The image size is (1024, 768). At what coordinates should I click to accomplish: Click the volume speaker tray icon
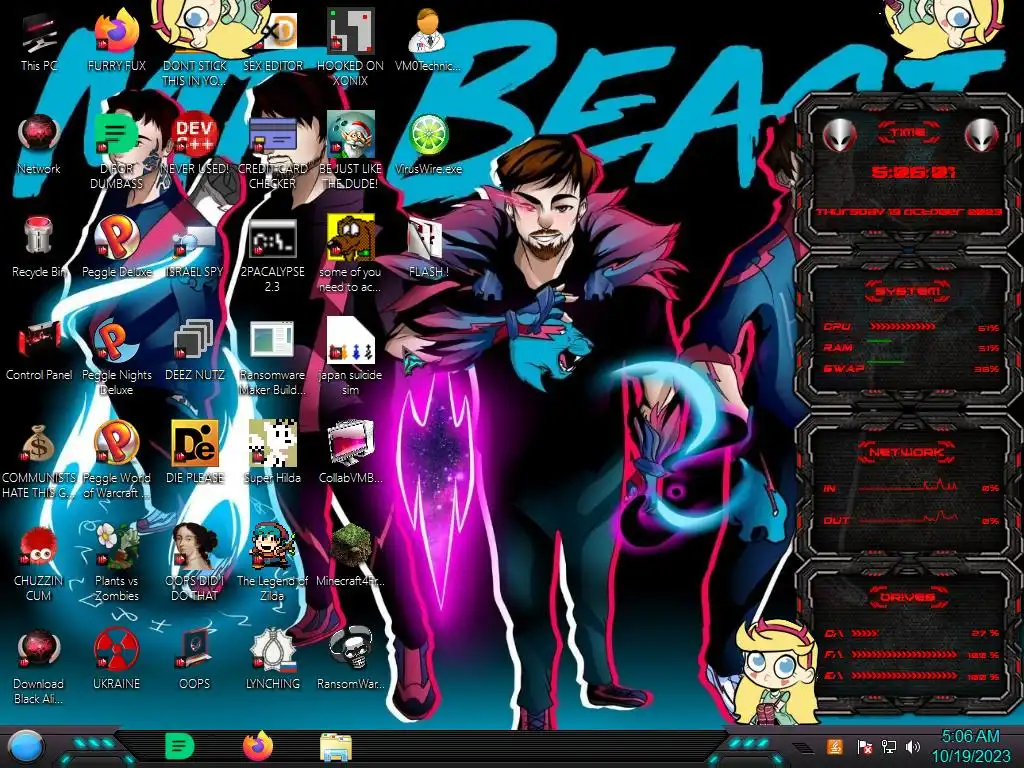(913, 746)
